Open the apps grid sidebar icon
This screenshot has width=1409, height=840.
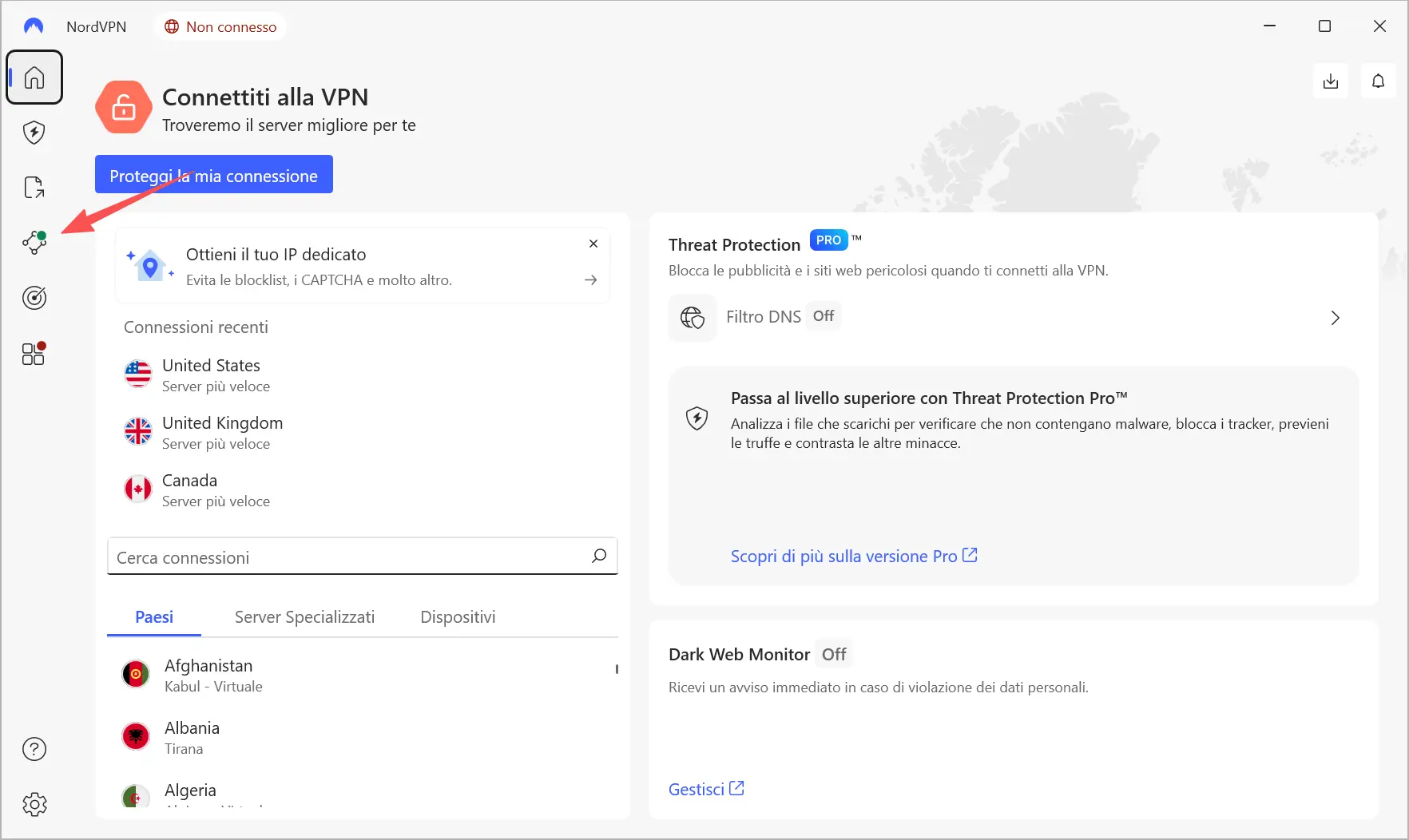[x=34, y=354]
